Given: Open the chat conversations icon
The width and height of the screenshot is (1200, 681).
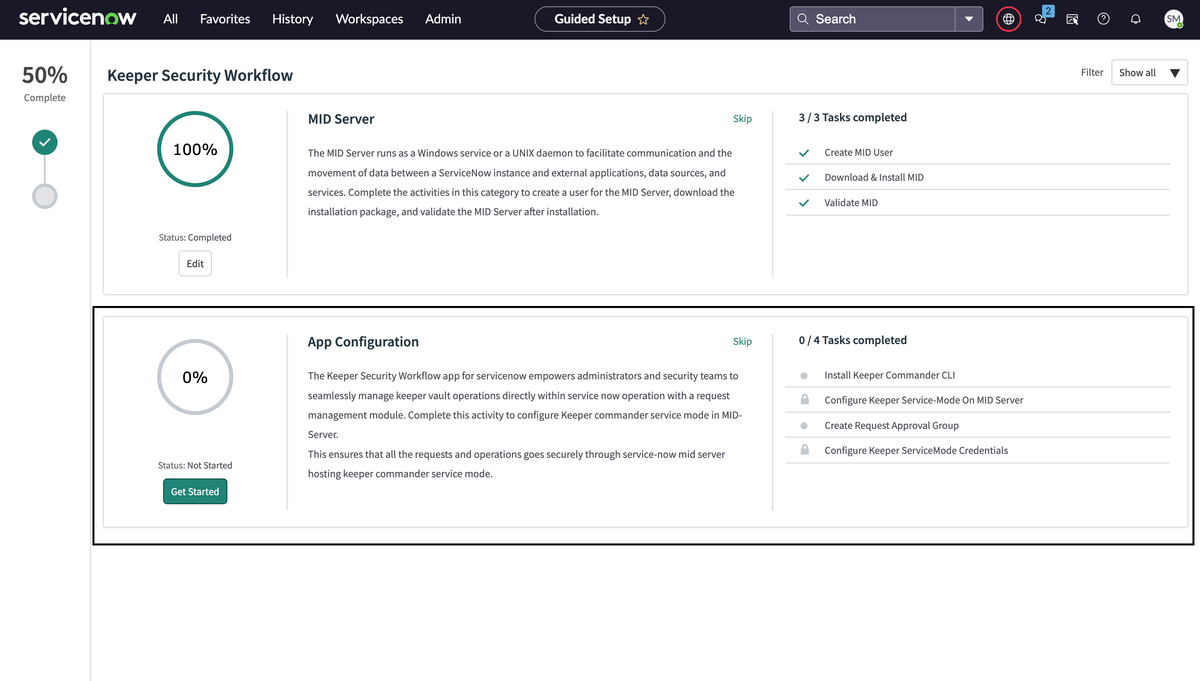Looking at the screenshot, I should [x=1041, y=19].
